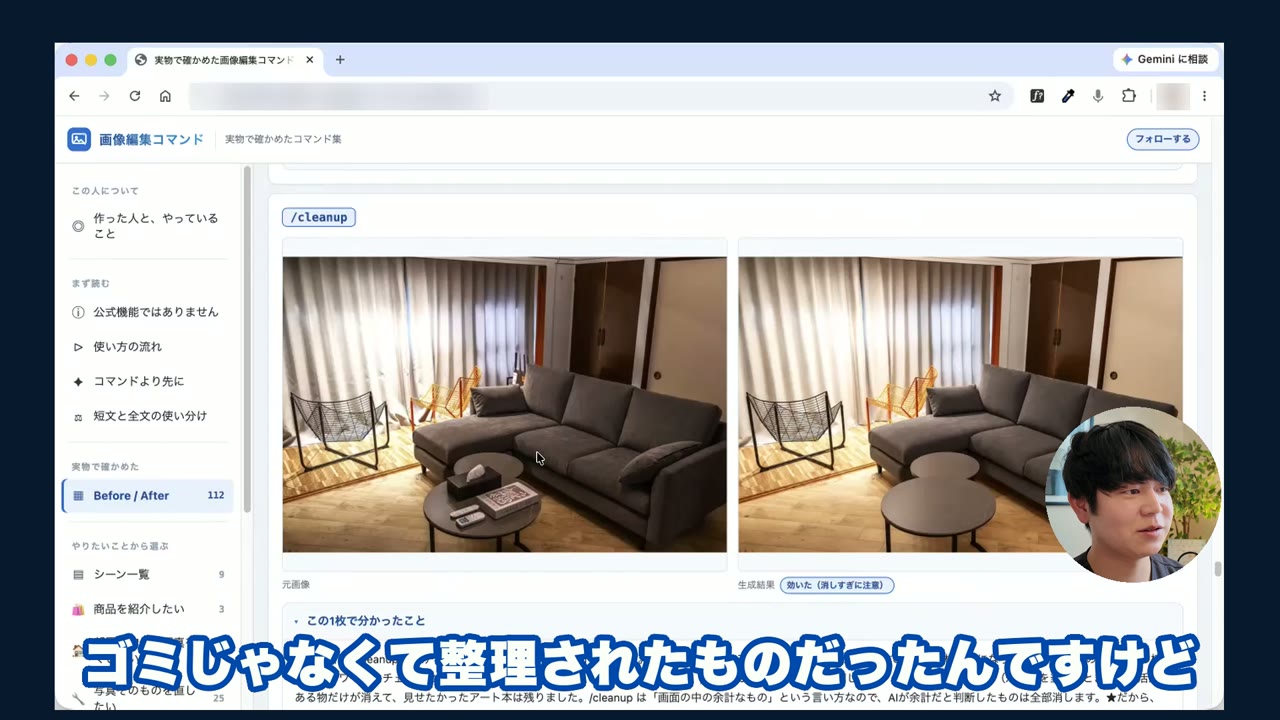This screenshot has height=720, width=1280.
Task: Click the sidebar vertical scrollbar
Action: point(248,340)
